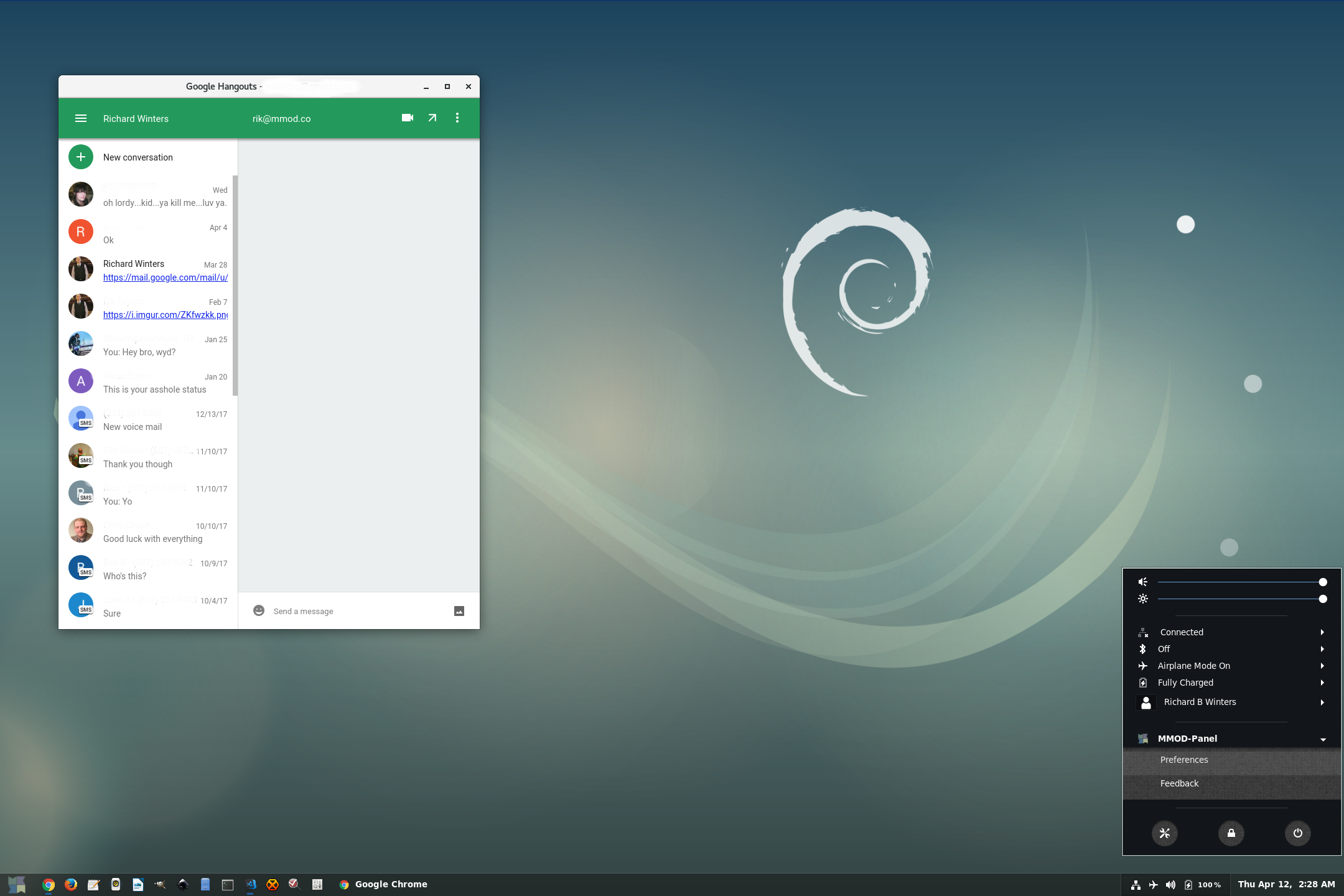Viewport: 1344px width, 896px height.
Task: Open the i.imgur.com image link
Action: coord(166,315)
